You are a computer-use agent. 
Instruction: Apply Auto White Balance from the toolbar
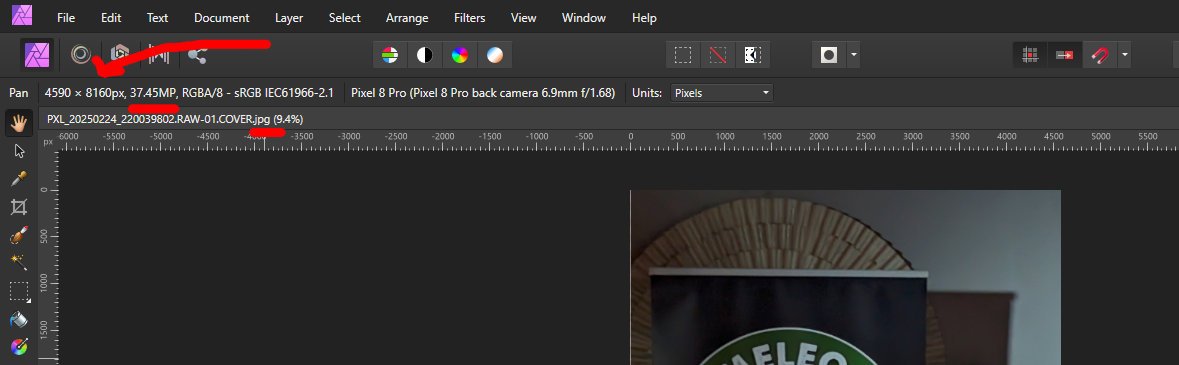(495, 55)
